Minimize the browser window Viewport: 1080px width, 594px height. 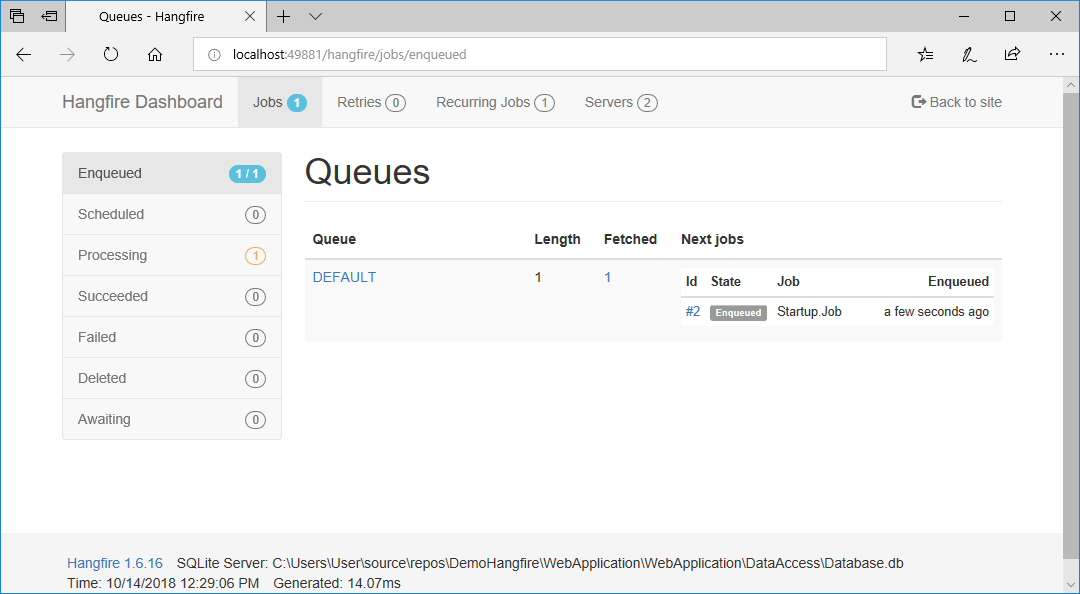click(x=964, y=17)
